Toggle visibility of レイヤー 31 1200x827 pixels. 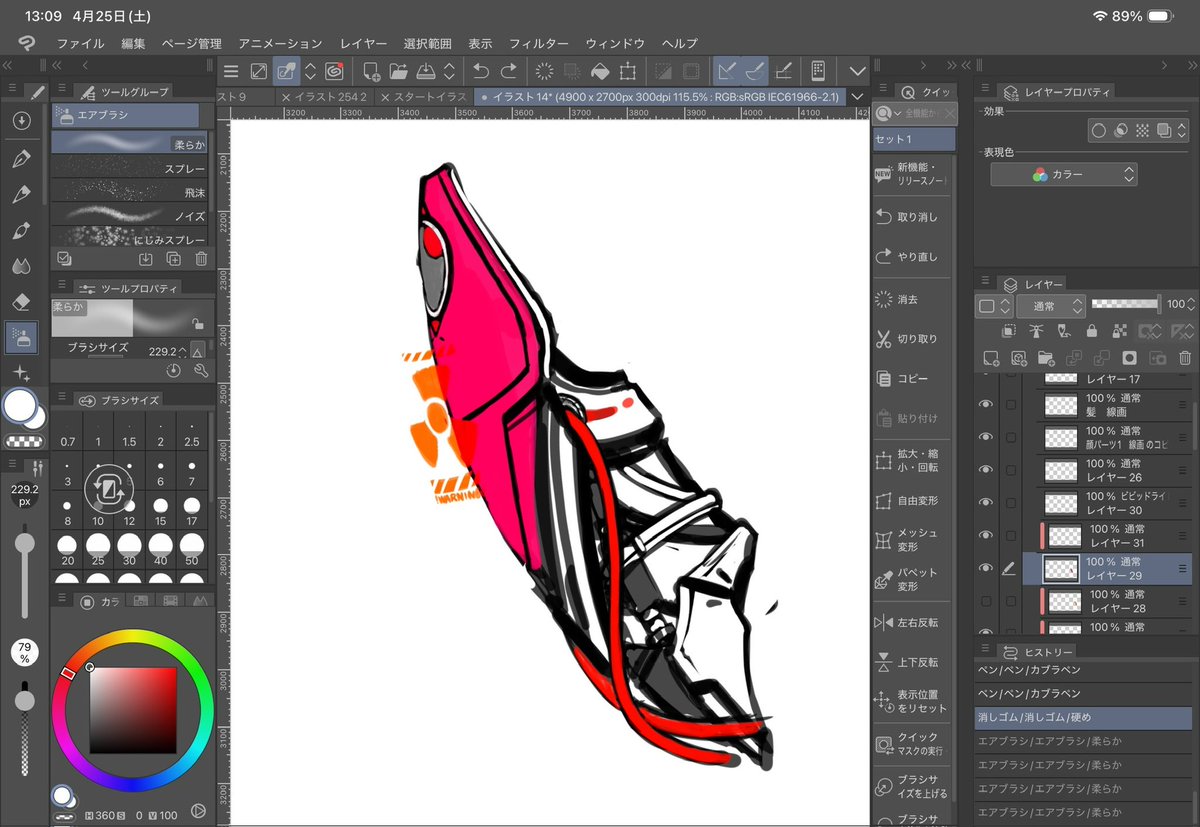(986, 535)
